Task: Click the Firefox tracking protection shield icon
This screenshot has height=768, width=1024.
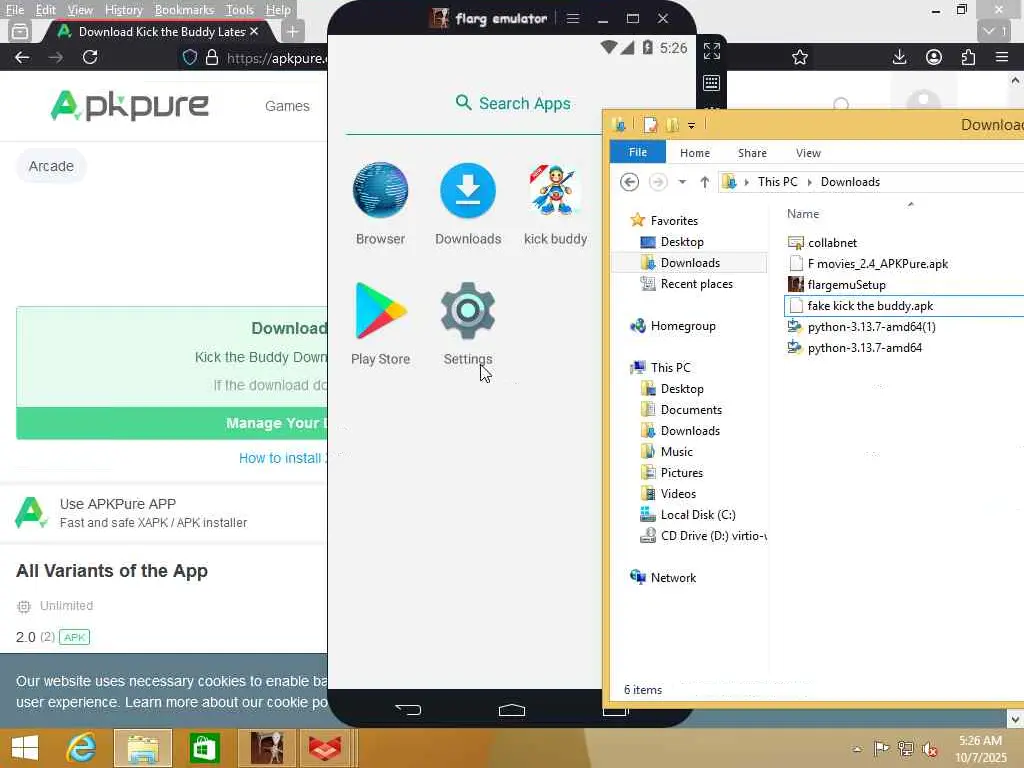Action: click(x=189, y=57)
